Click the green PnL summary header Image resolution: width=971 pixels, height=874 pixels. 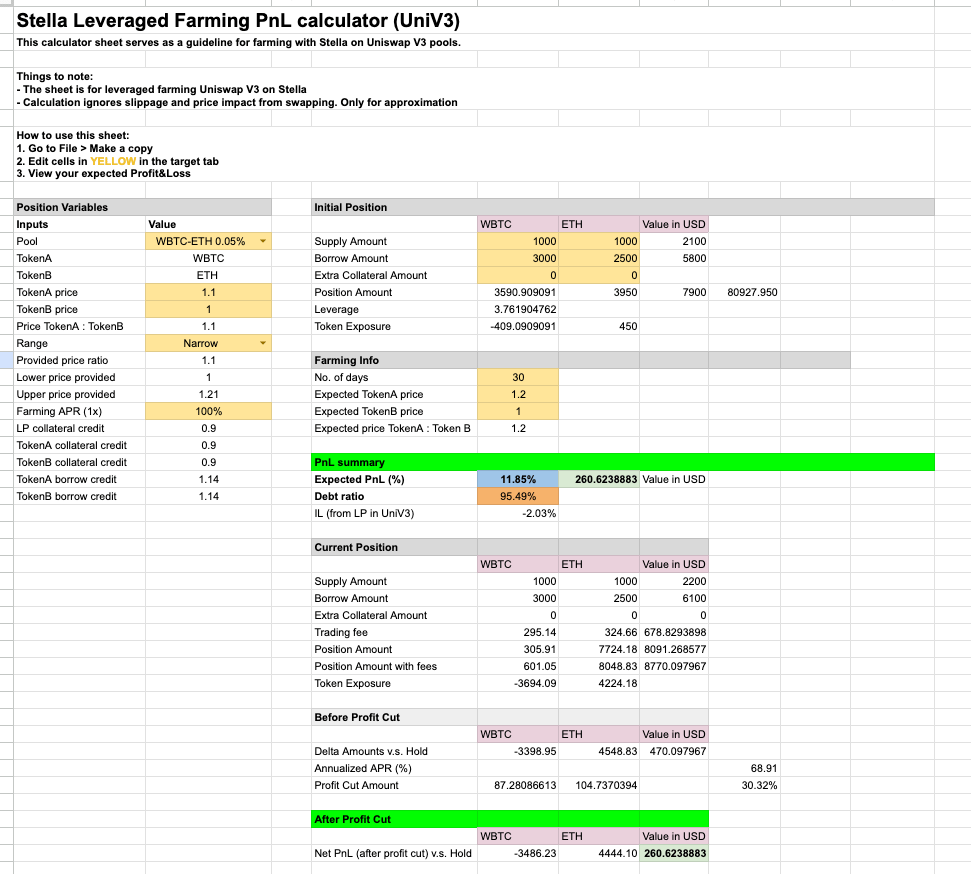point(623,462)
